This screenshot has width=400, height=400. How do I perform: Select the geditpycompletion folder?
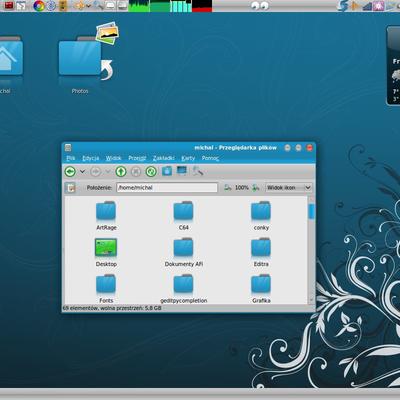click(183, 289)
